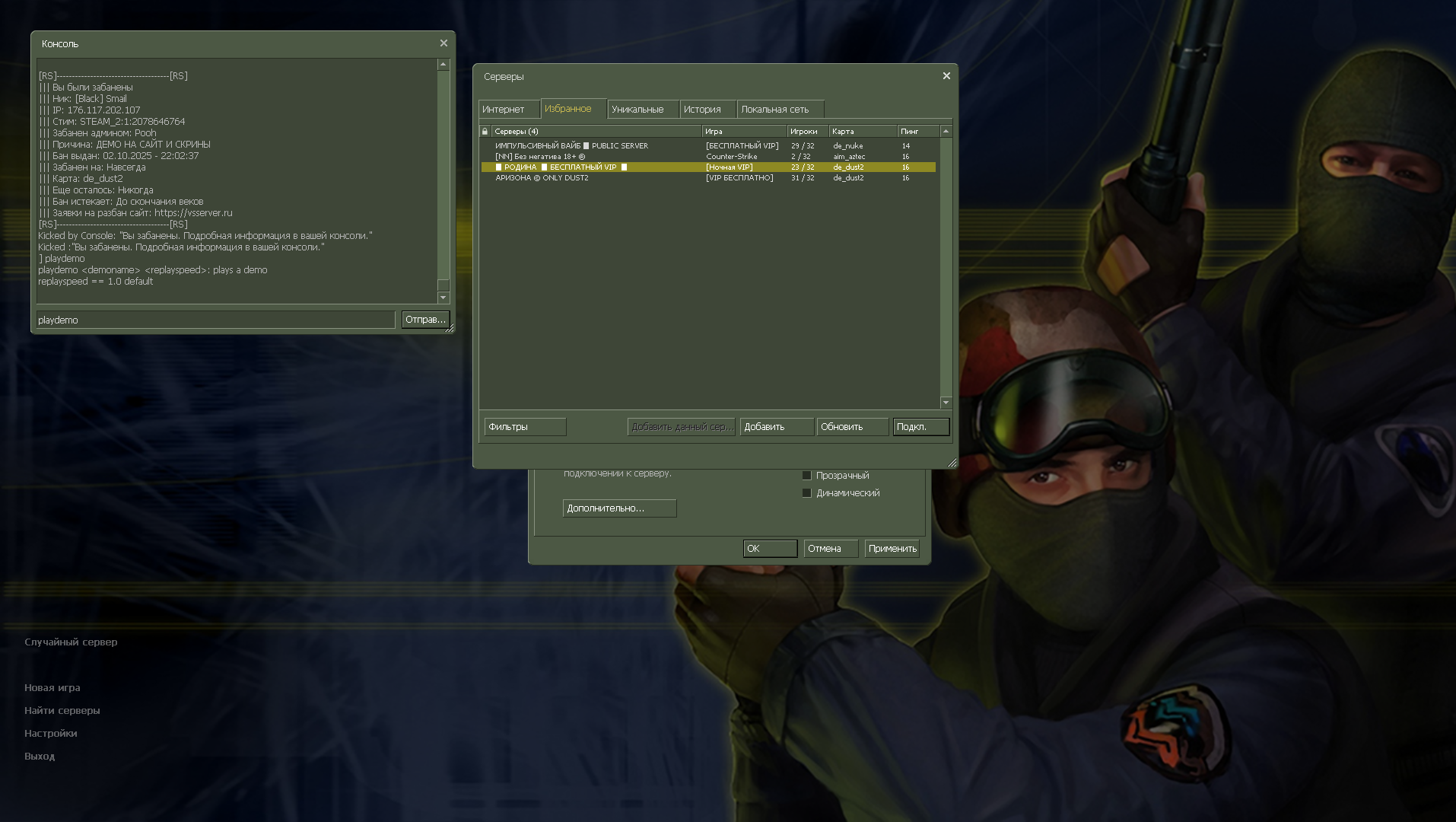Open Найти серверы from main menu

pyautogui.click(x=62, y=711)
